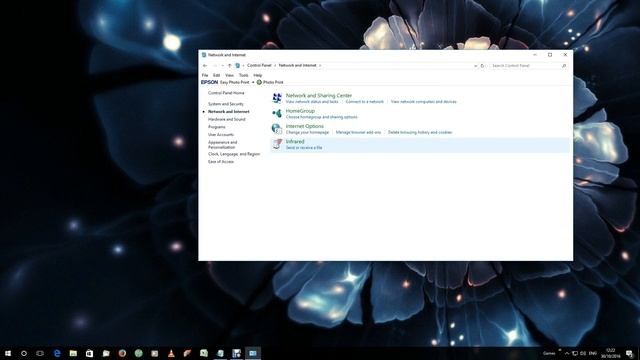
Task: Click the Internet Options globe icon
Action: [277, 129]
